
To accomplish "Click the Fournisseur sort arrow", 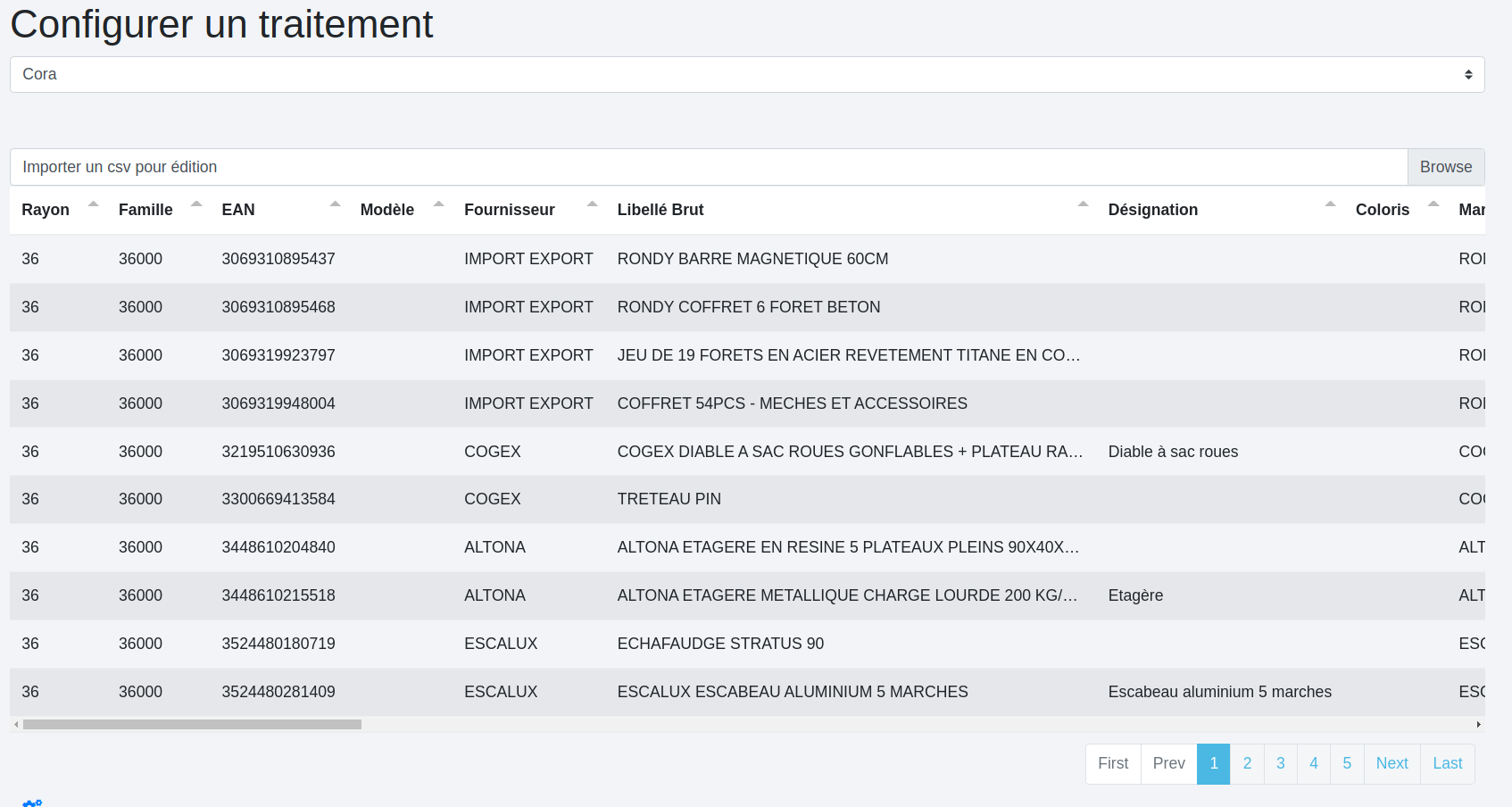I will pos(592,205).
